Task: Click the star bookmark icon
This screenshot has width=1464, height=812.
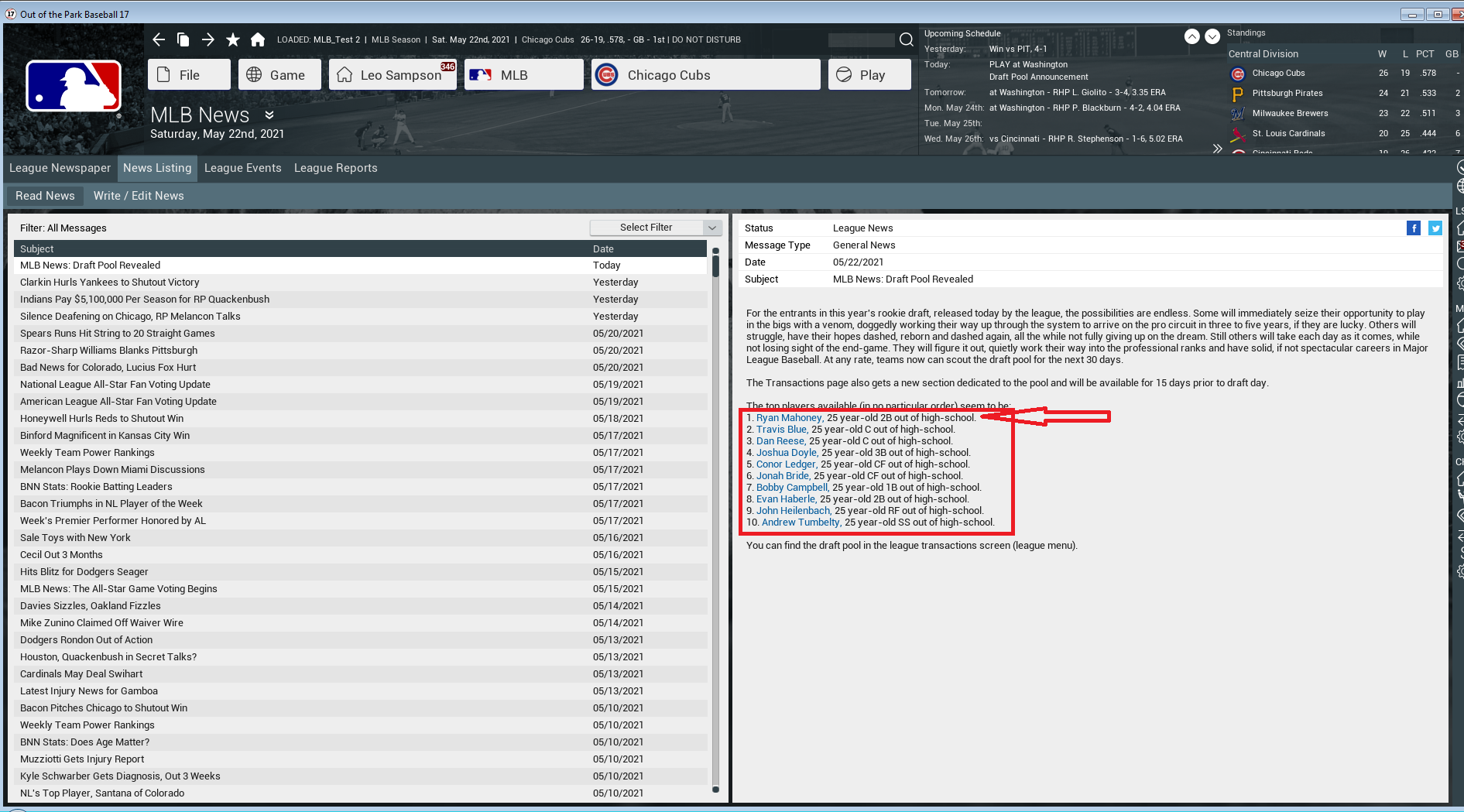Action: coord(232,39)
